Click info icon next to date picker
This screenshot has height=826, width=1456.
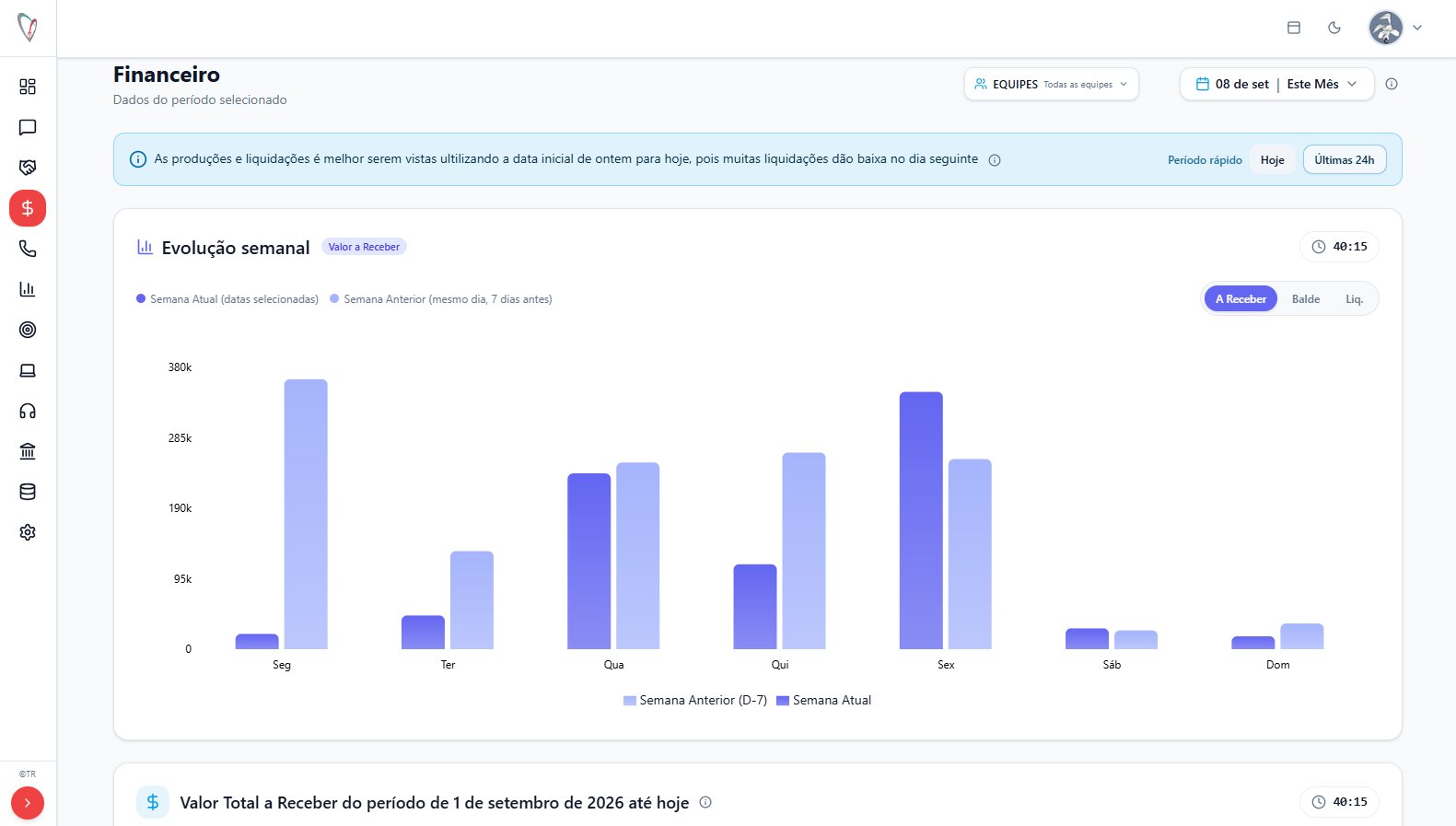1392,84
